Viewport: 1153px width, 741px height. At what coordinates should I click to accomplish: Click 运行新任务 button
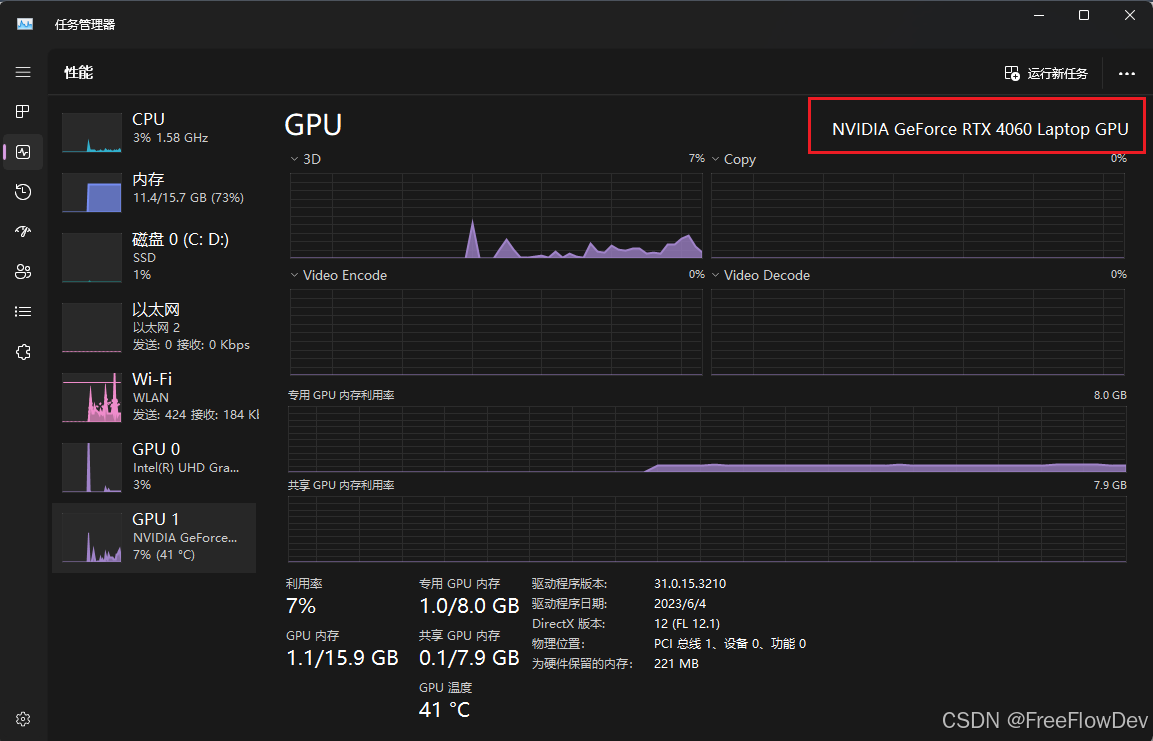1046,74
